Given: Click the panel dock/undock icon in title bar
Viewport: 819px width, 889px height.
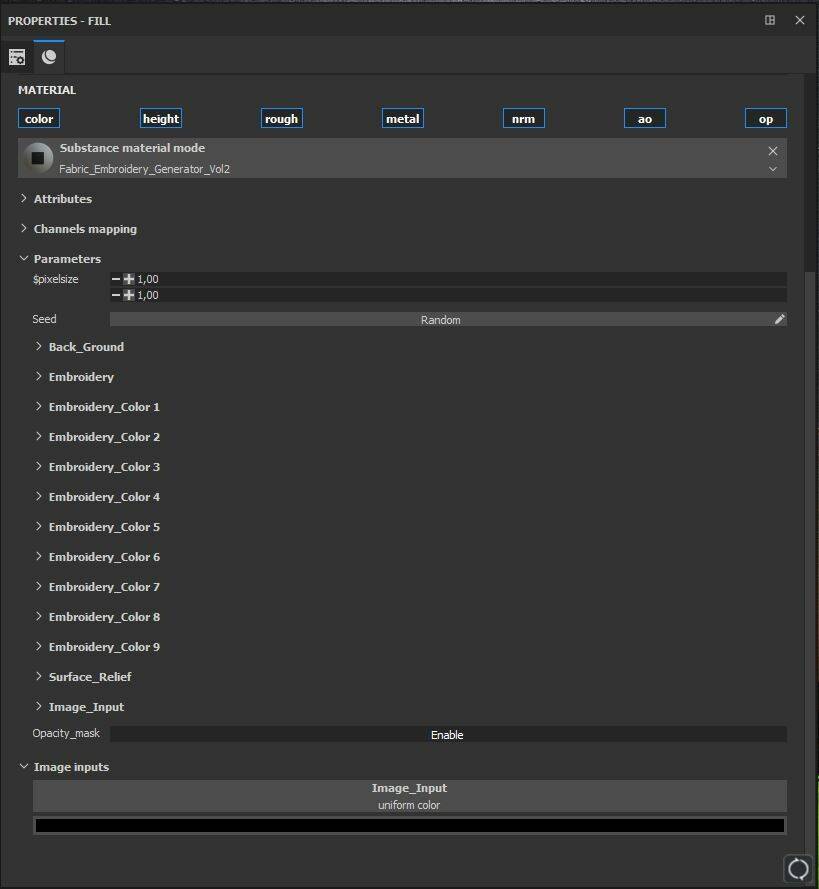Looking at the screenshot, I should (770, 20).
